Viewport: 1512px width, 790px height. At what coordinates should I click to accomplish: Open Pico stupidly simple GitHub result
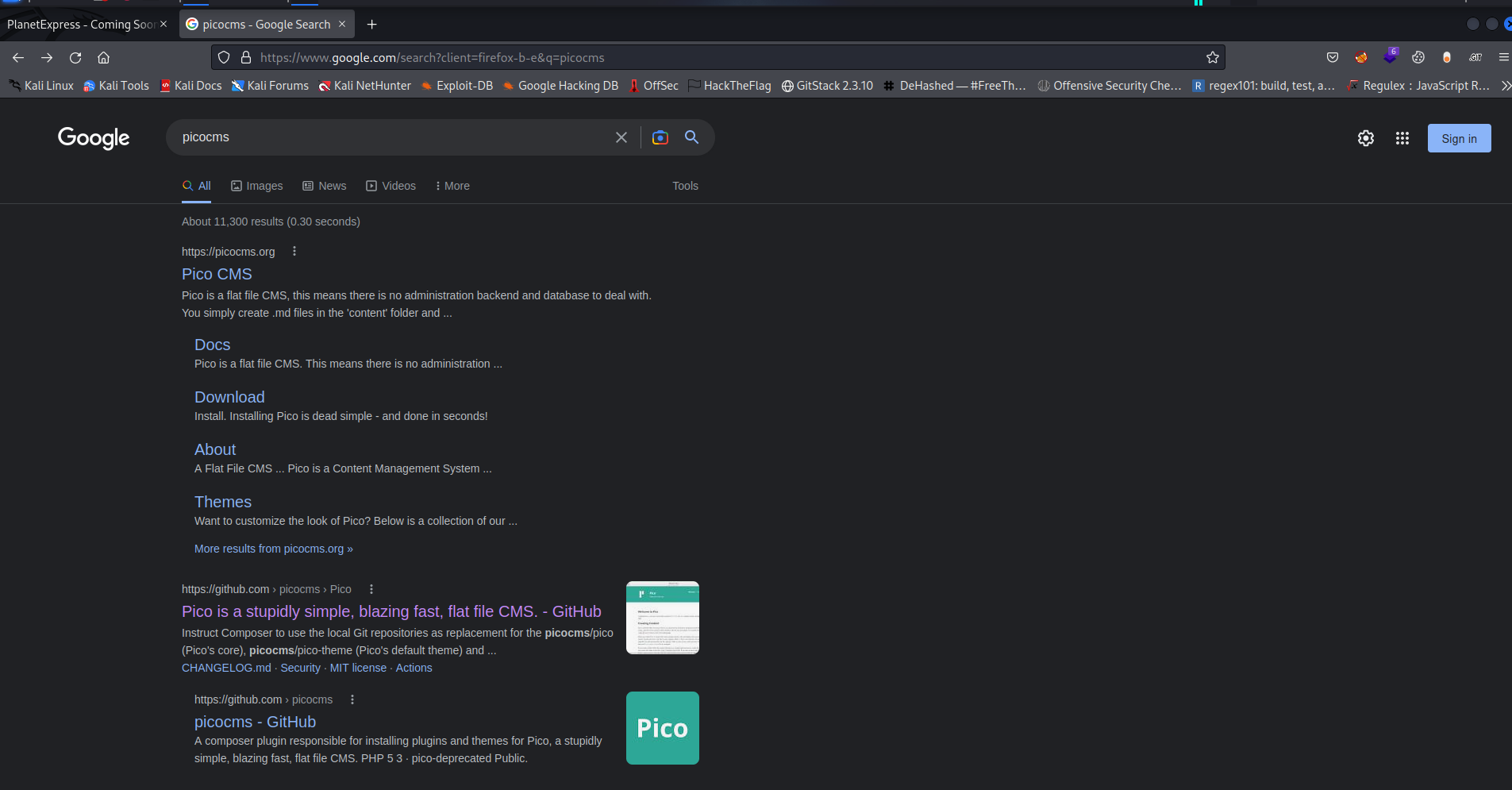391,611
